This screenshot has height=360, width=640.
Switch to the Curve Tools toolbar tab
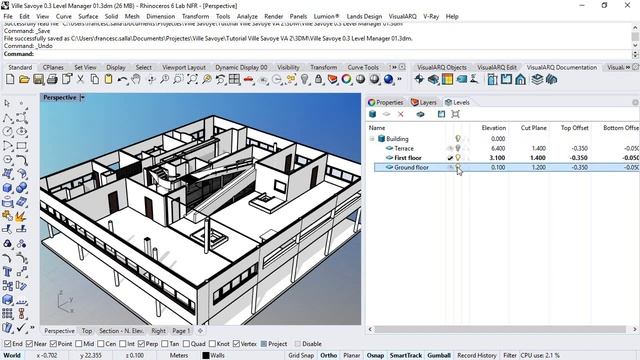(x=363, y=67)
